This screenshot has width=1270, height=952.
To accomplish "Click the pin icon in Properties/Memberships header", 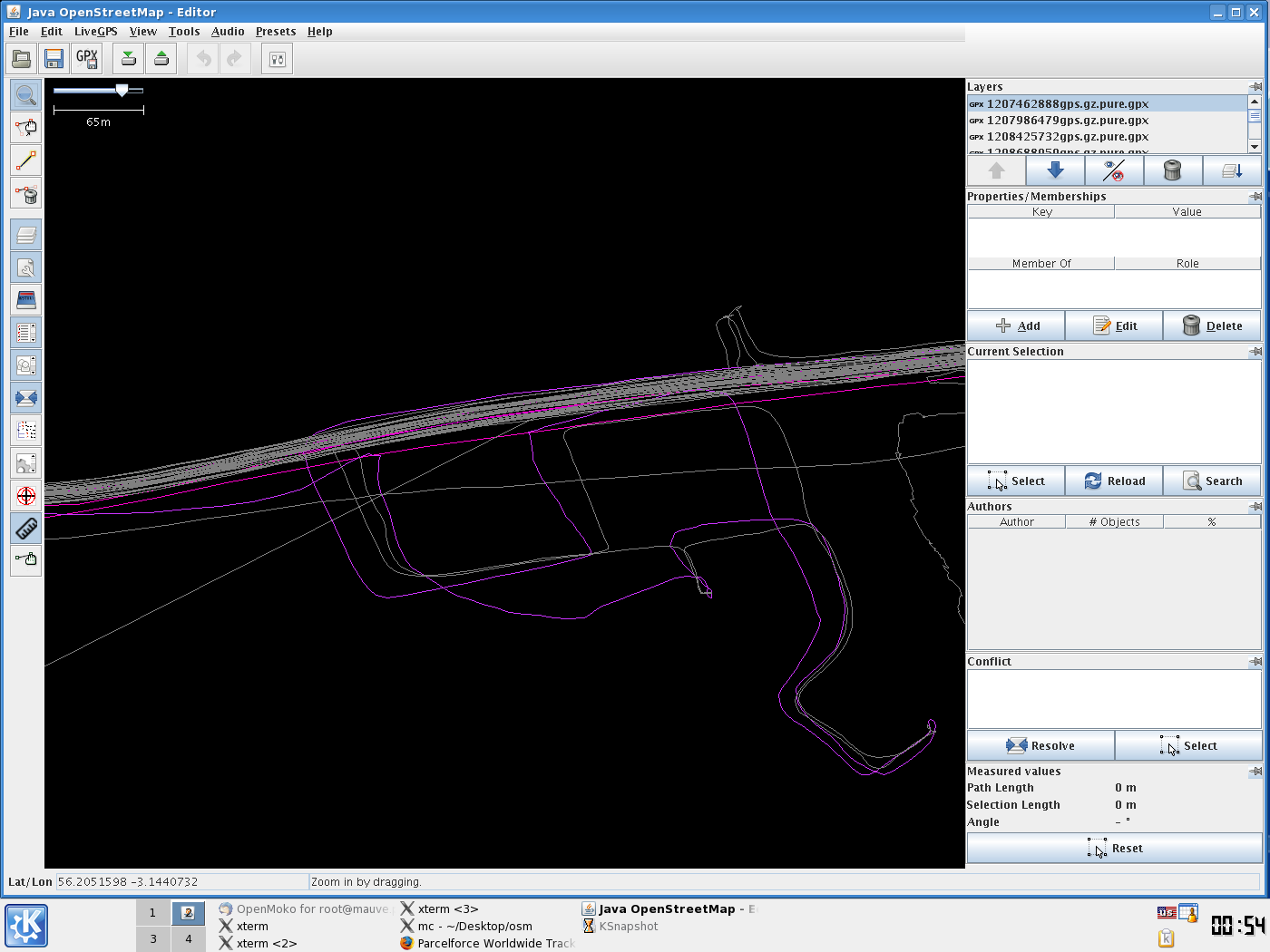I will tap(1255, 197).
